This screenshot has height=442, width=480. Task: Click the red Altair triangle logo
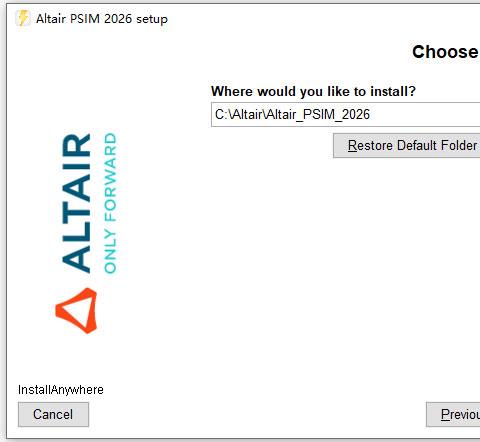[76, 311]
